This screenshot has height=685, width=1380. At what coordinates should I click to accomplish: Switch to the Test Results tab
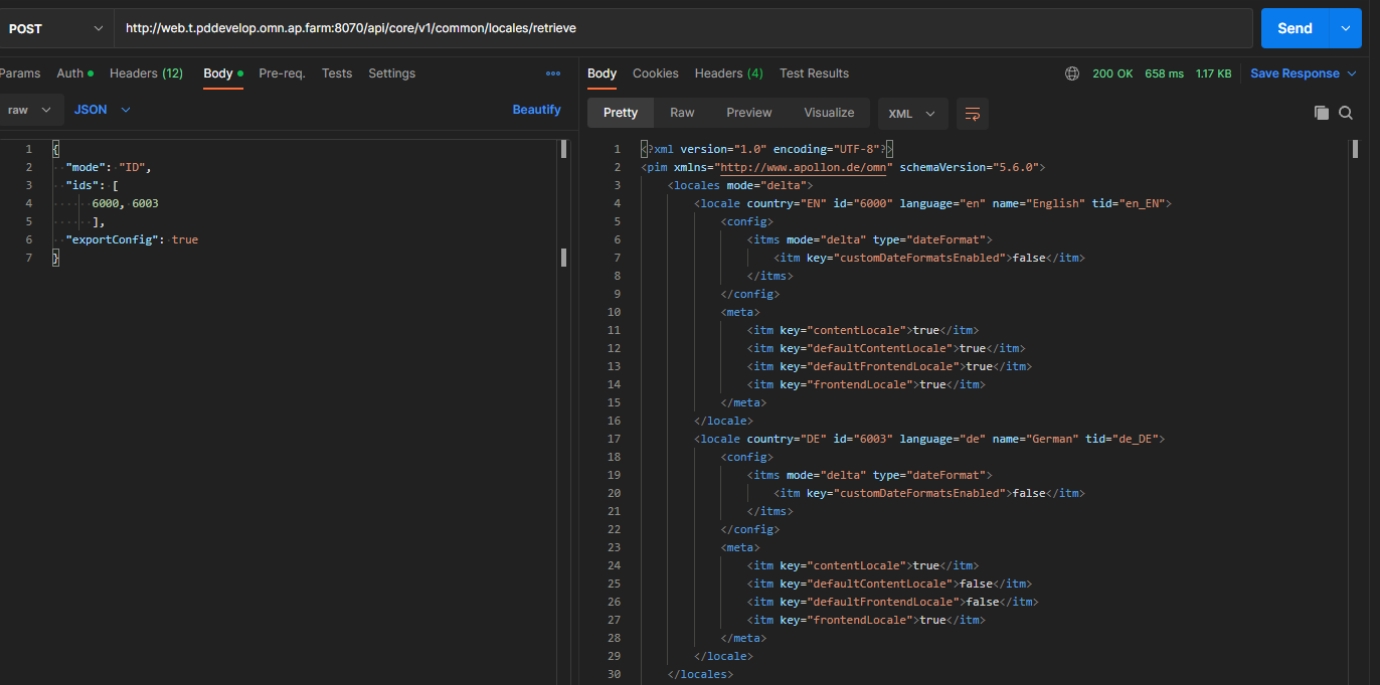[814, 73]
